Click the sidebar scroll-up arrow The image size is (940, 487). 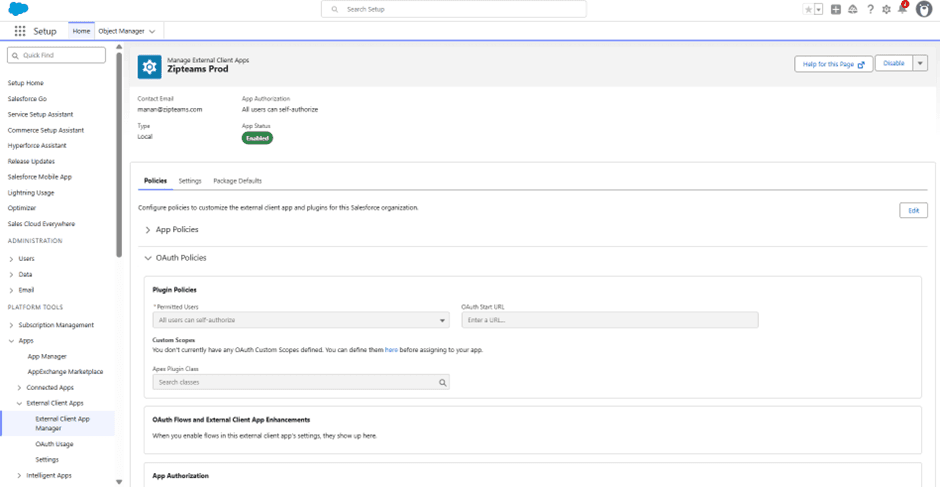119,47
